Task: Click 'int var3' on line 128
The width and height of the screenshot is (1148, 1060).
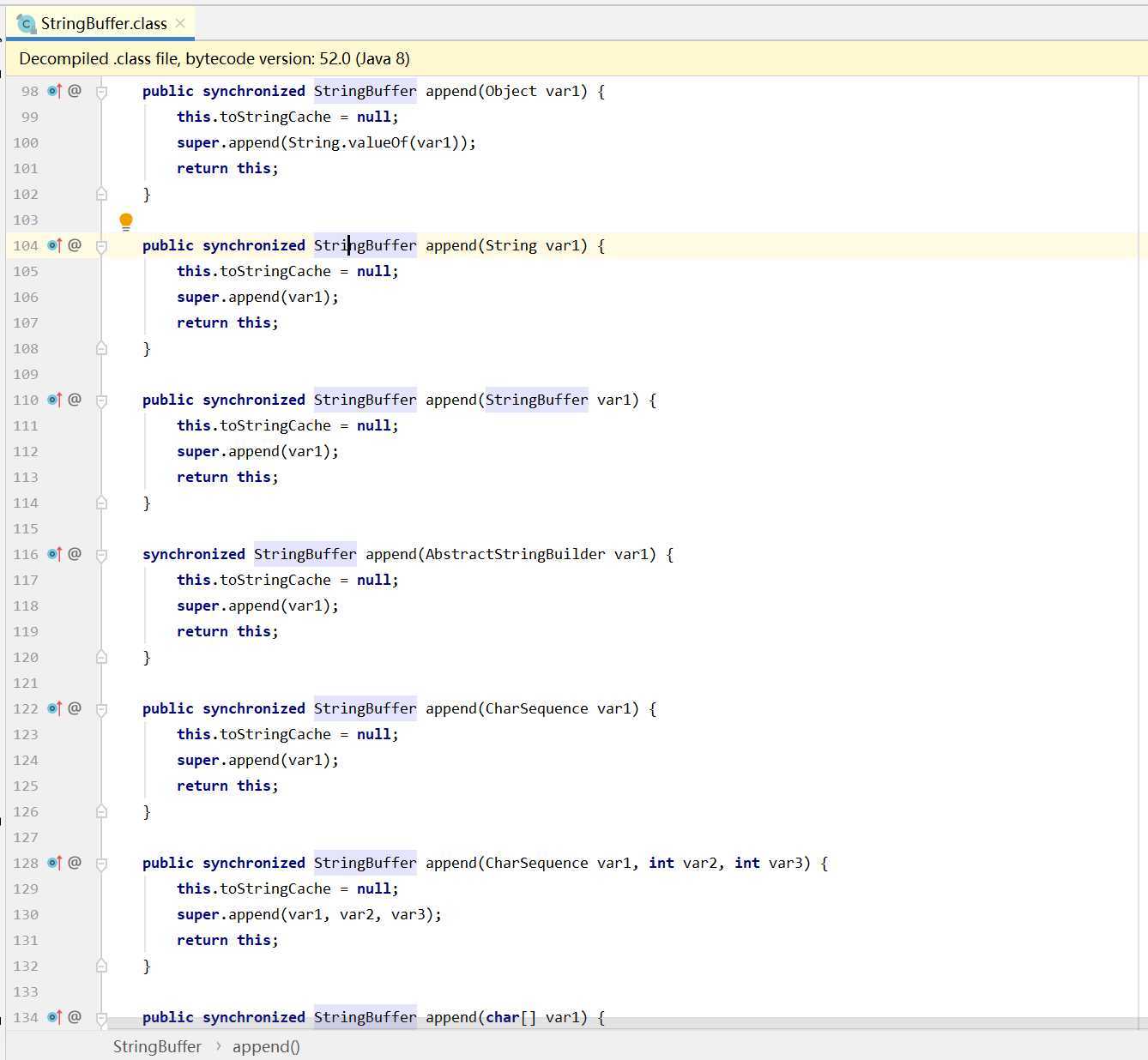Action: [x=769, y=863]
